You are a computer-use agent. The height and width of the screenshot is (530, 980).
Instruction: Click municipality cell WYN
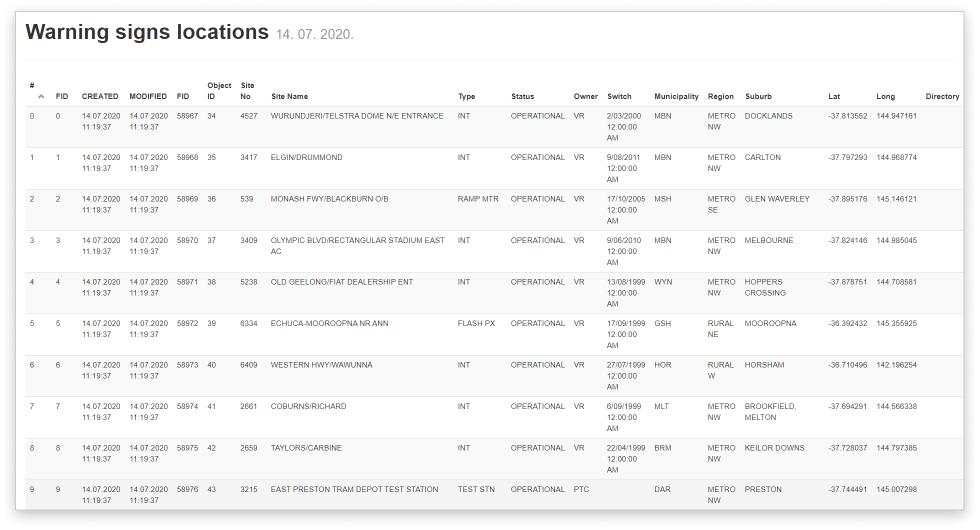click(663, 282)
